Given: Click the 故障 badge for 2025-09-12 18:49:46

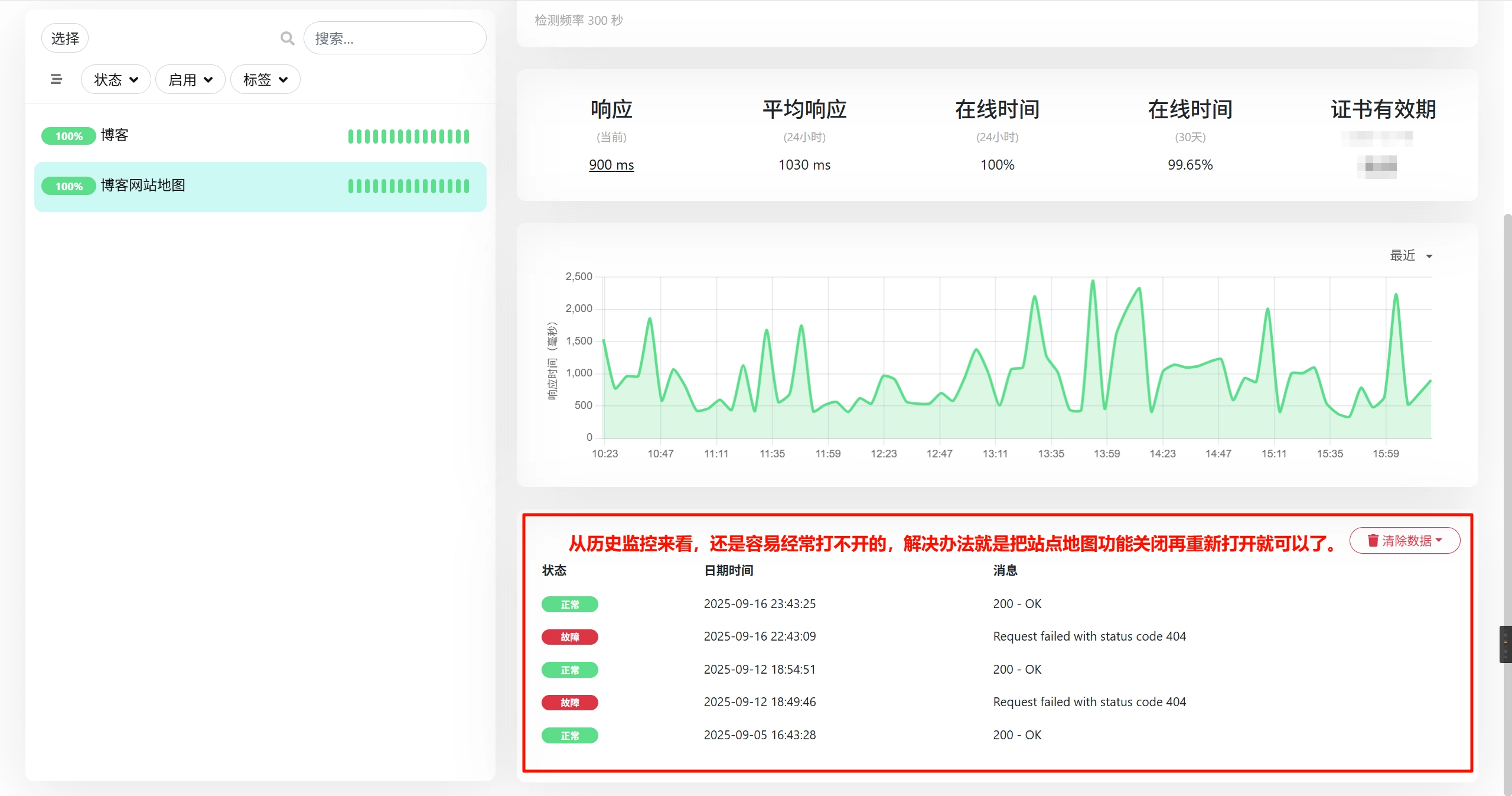Looking at the screenshot, I should click(x=570, y=703).
